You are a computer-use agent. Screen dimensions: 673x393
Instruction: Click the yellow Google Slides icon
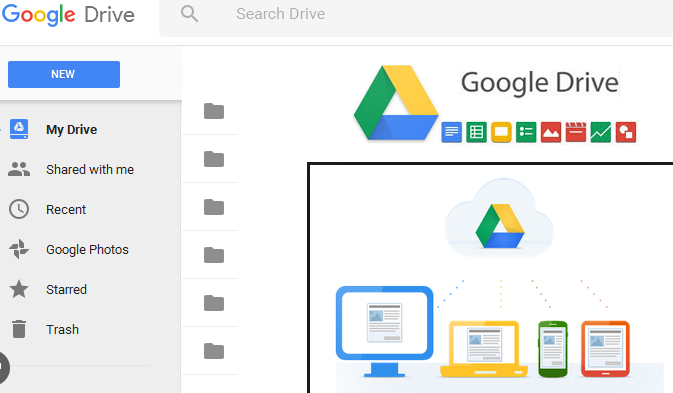pyautogui.click(x=501, y=132)
